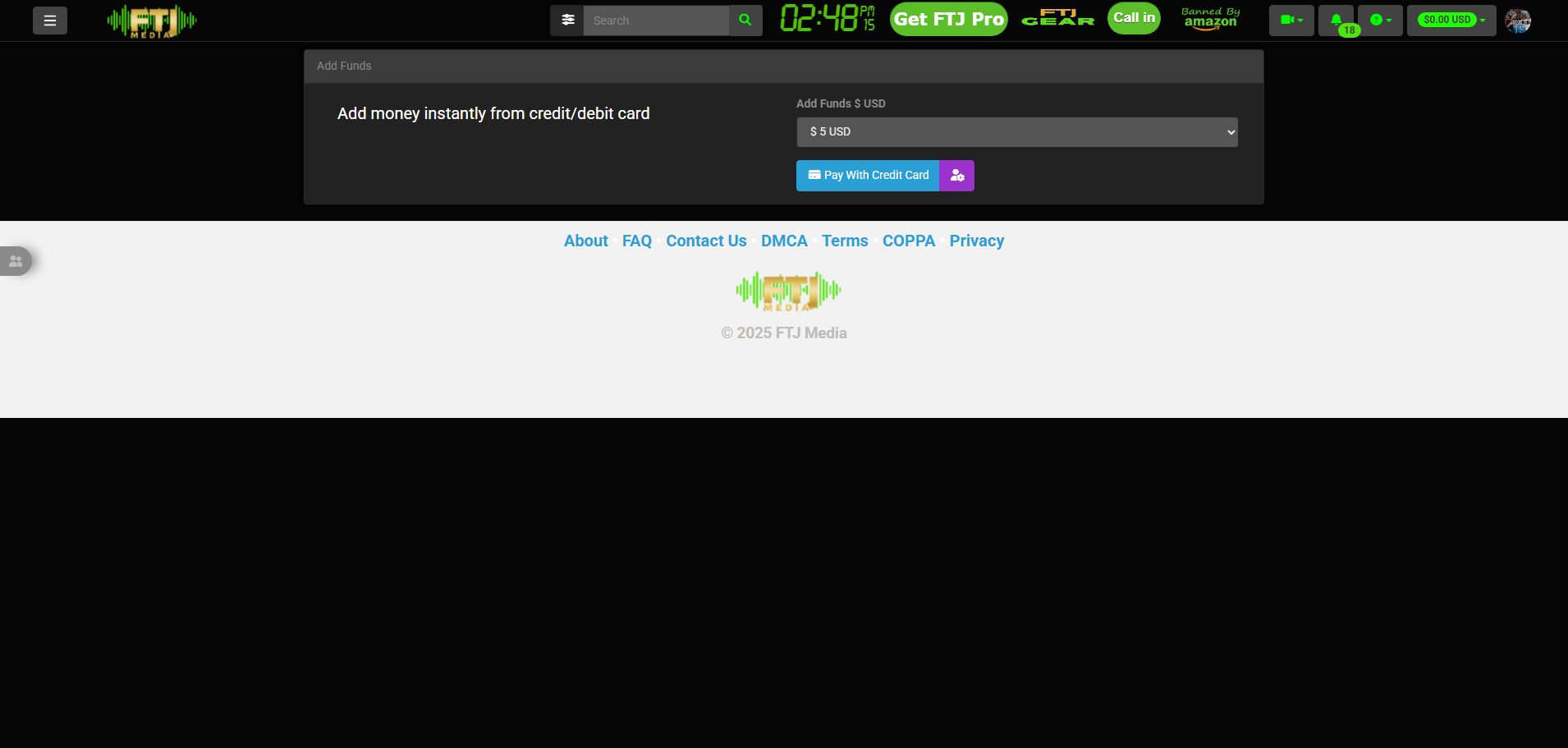Open the Add Funds amount selector

(x=1016, y=132)
